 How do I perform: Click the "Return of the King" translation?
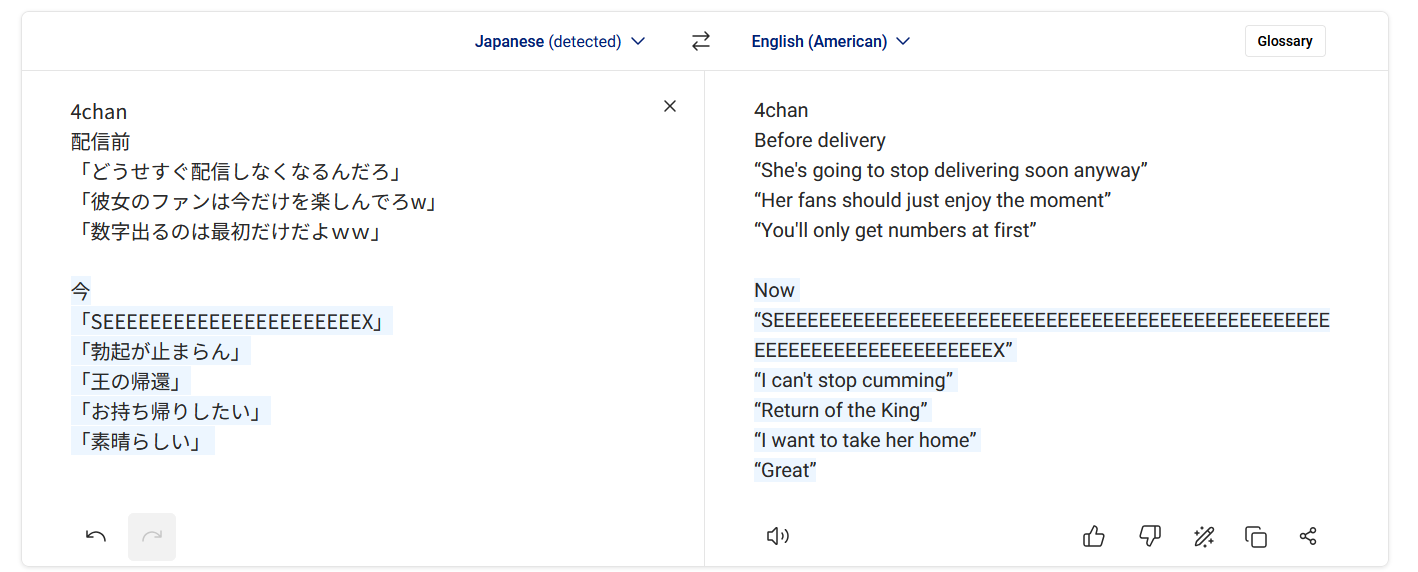click(x=842, y=411)
